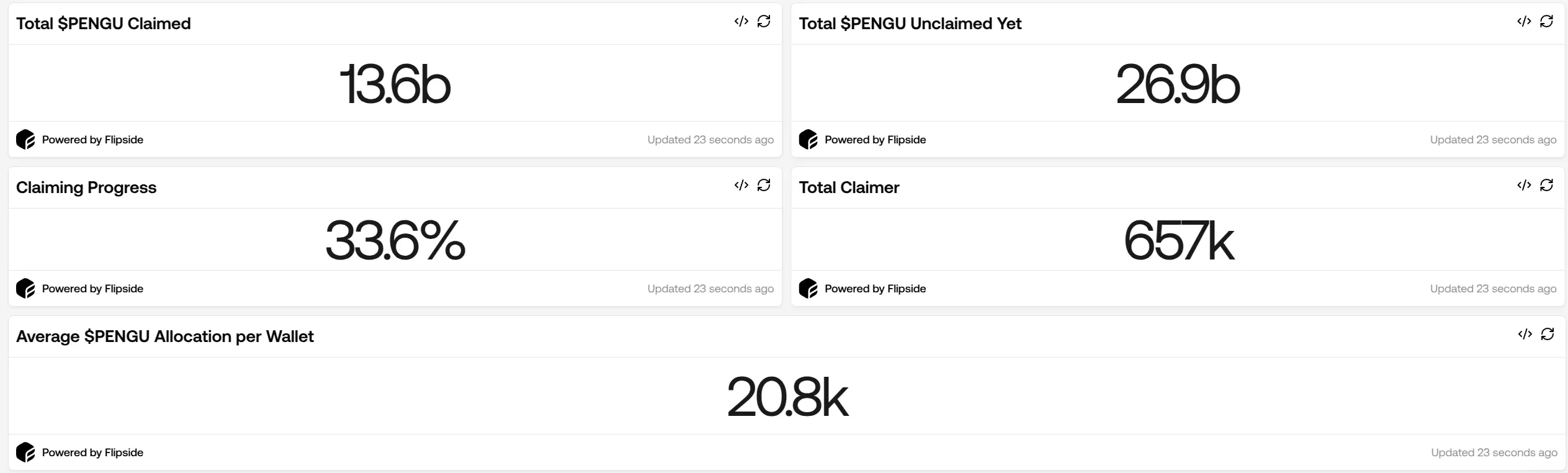View embed code for Total $PENGU Unclaimed Yet
The height and width of the screenshot is (473, 1568).
coord(1524,22)
